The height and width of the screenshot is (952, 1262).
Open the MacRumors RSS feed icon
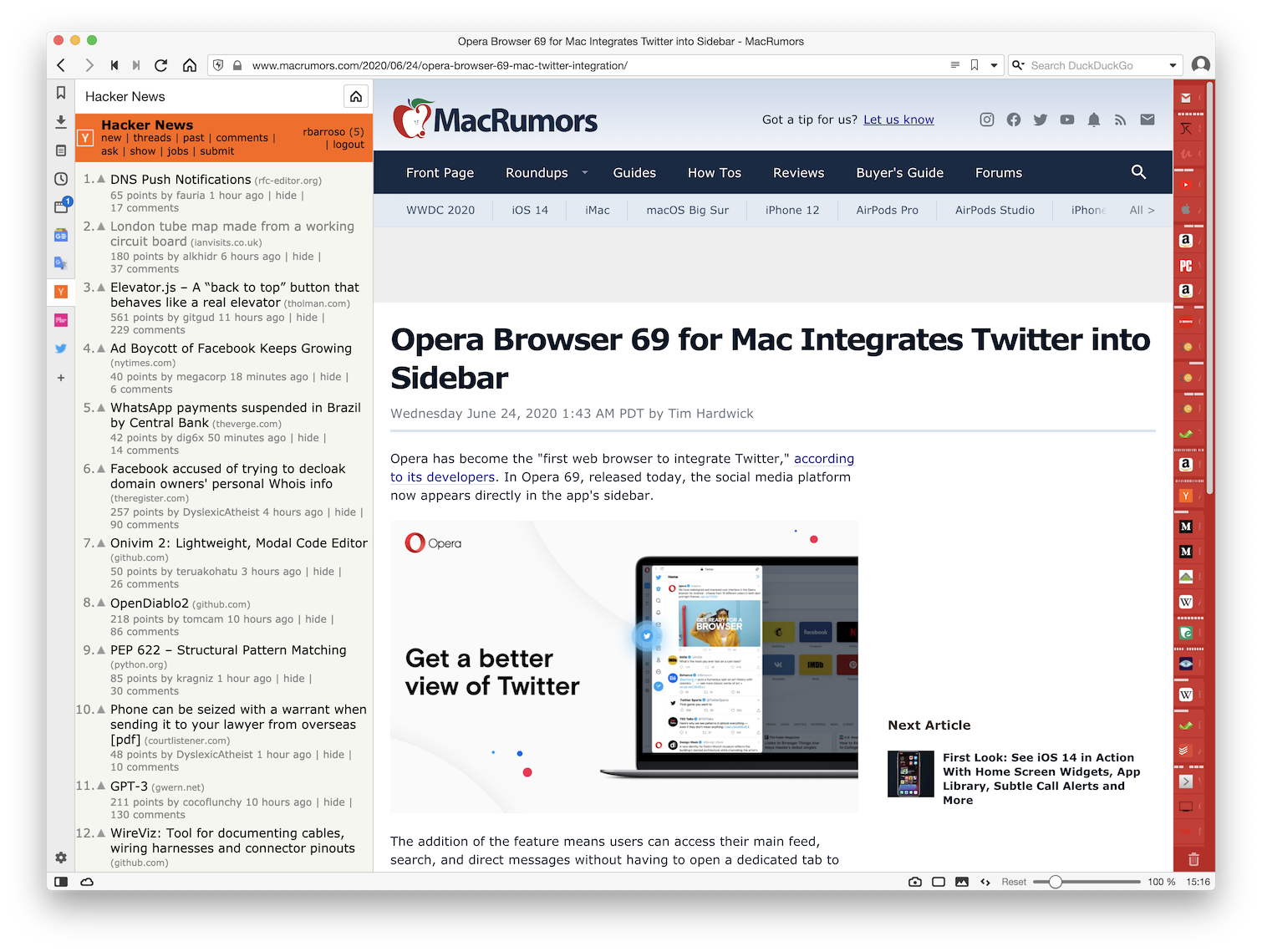[1121, 120]
